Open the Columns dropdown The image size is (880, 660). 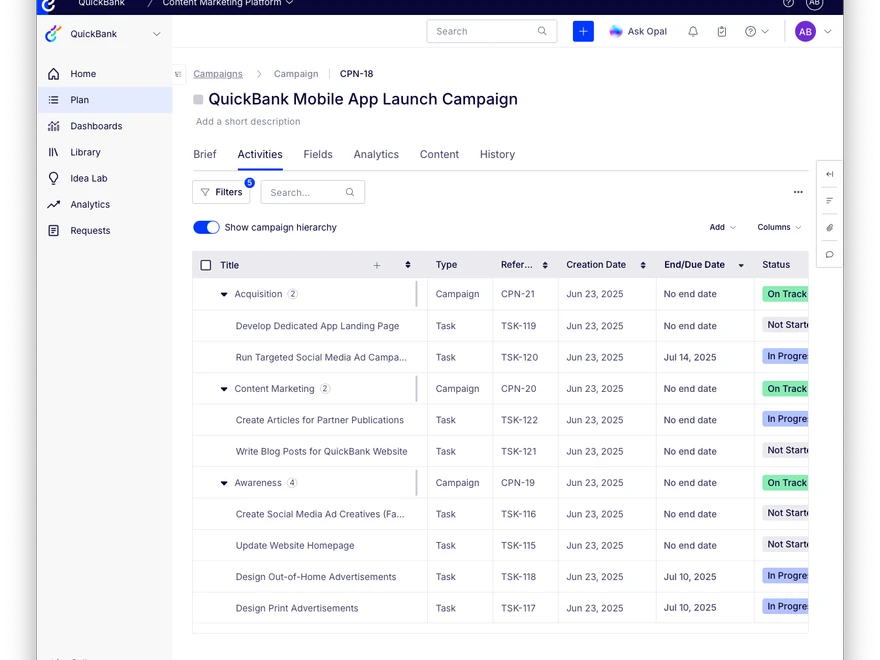(779, 227)
